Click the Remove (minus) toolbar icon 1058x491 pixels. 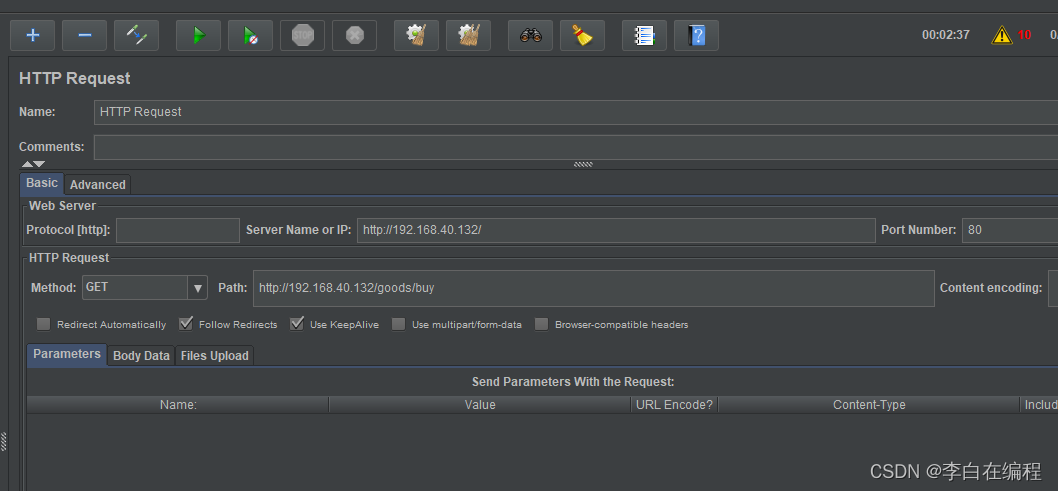[x=84, y=35]
